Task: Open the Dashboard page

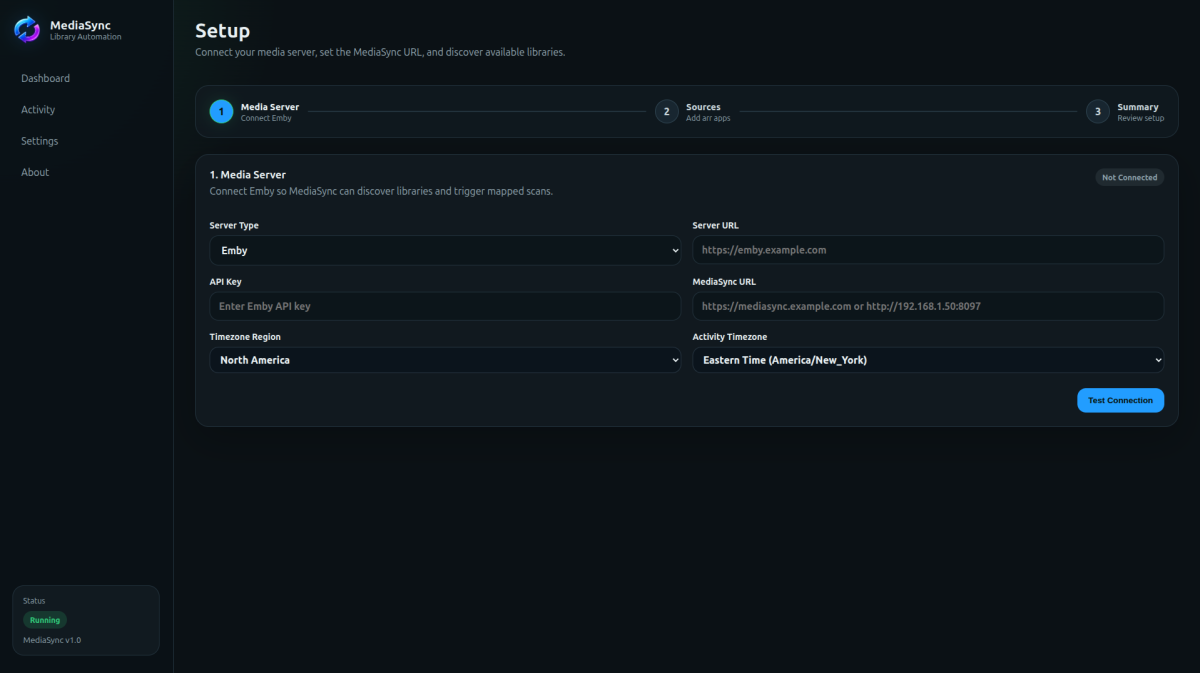Action: (45, 78)
